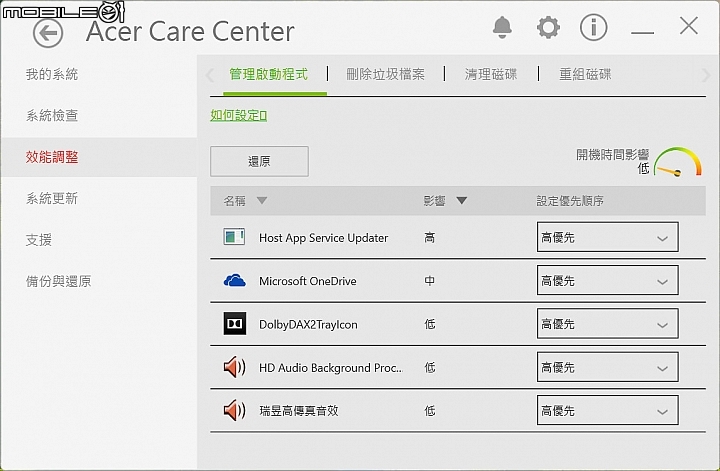
Task: Click the Microsoft OneDrive cloud icon
Action: tap(234, 280)
